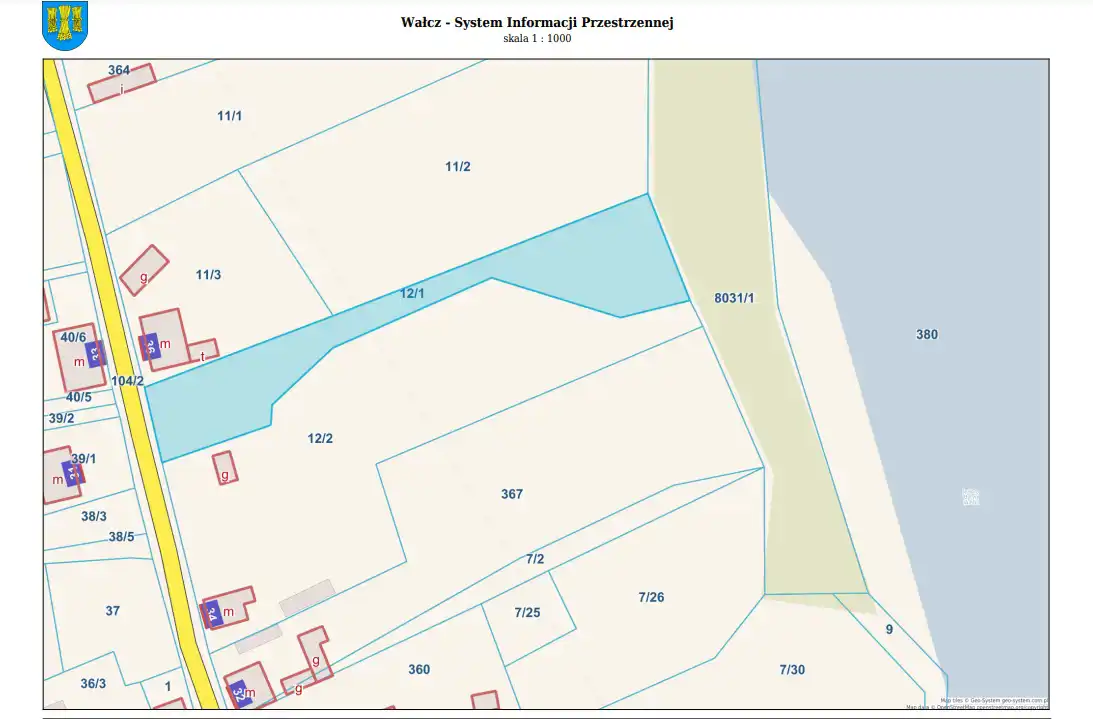Select parcel 7/30 near the bottom

click(x=791, y=669)
